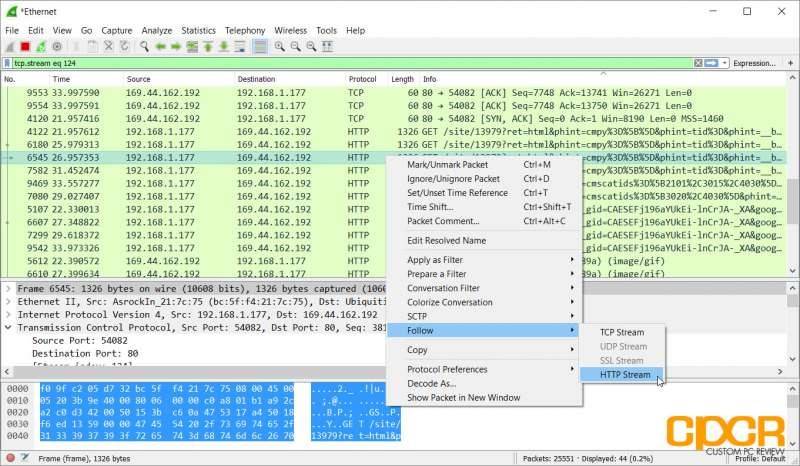
Task: Apply the display filter arrow button
Action: tap(711, 63)
